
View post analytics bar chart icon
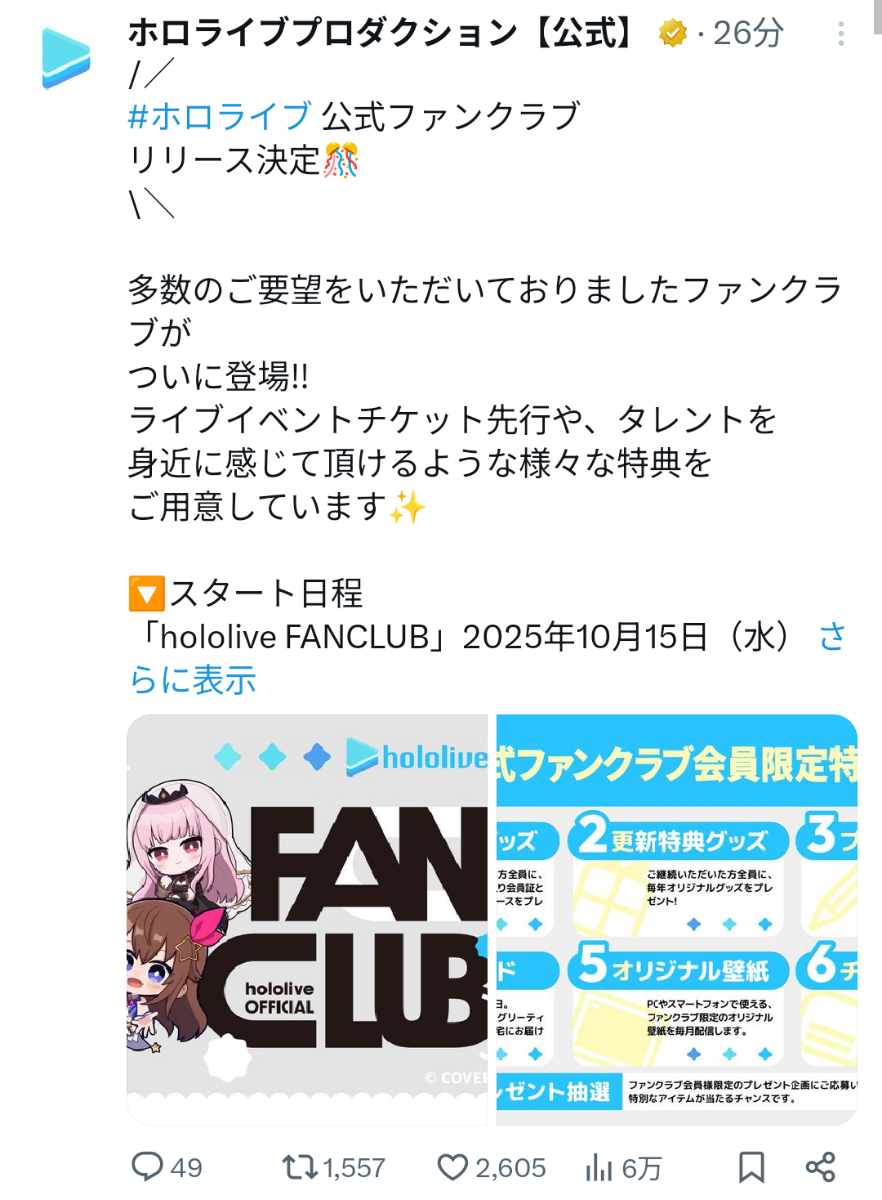[598, 1166]
